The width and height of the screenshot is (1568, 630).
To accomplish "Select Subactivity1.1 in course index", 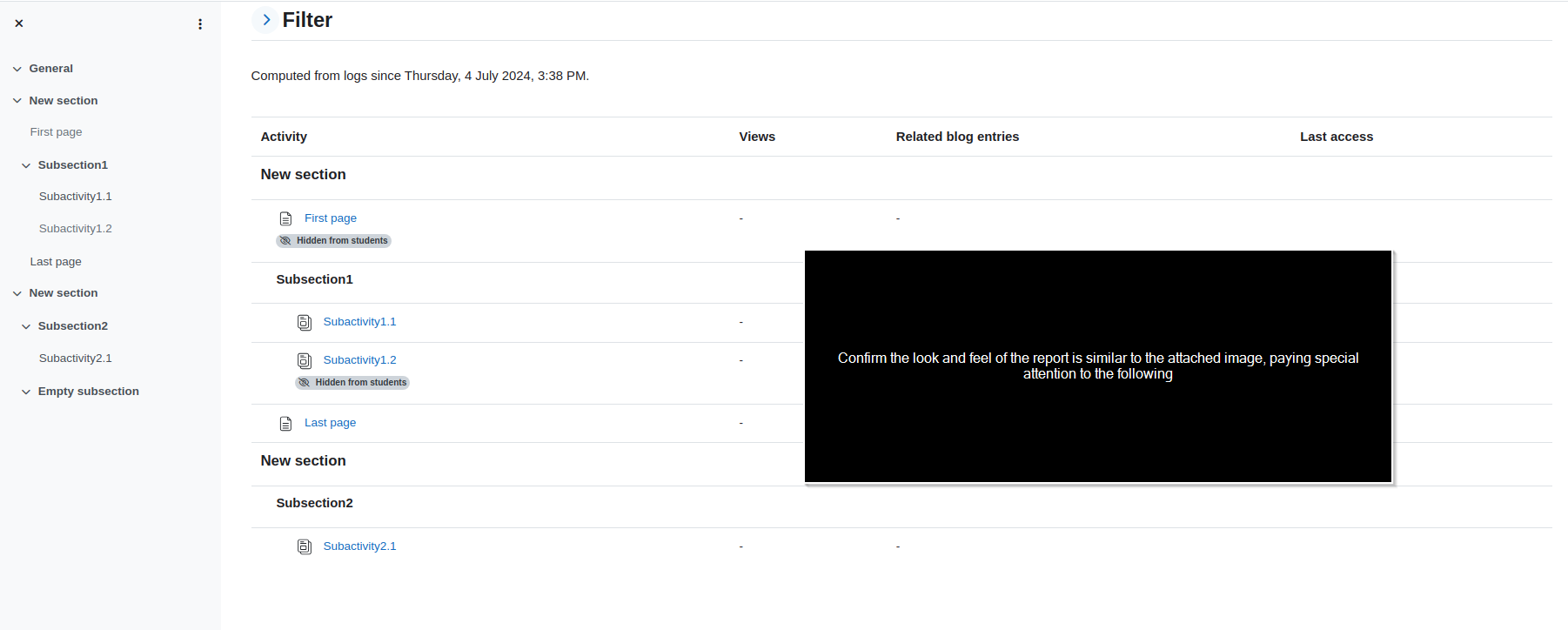I will pyautogui.click(x=76, y=197).
